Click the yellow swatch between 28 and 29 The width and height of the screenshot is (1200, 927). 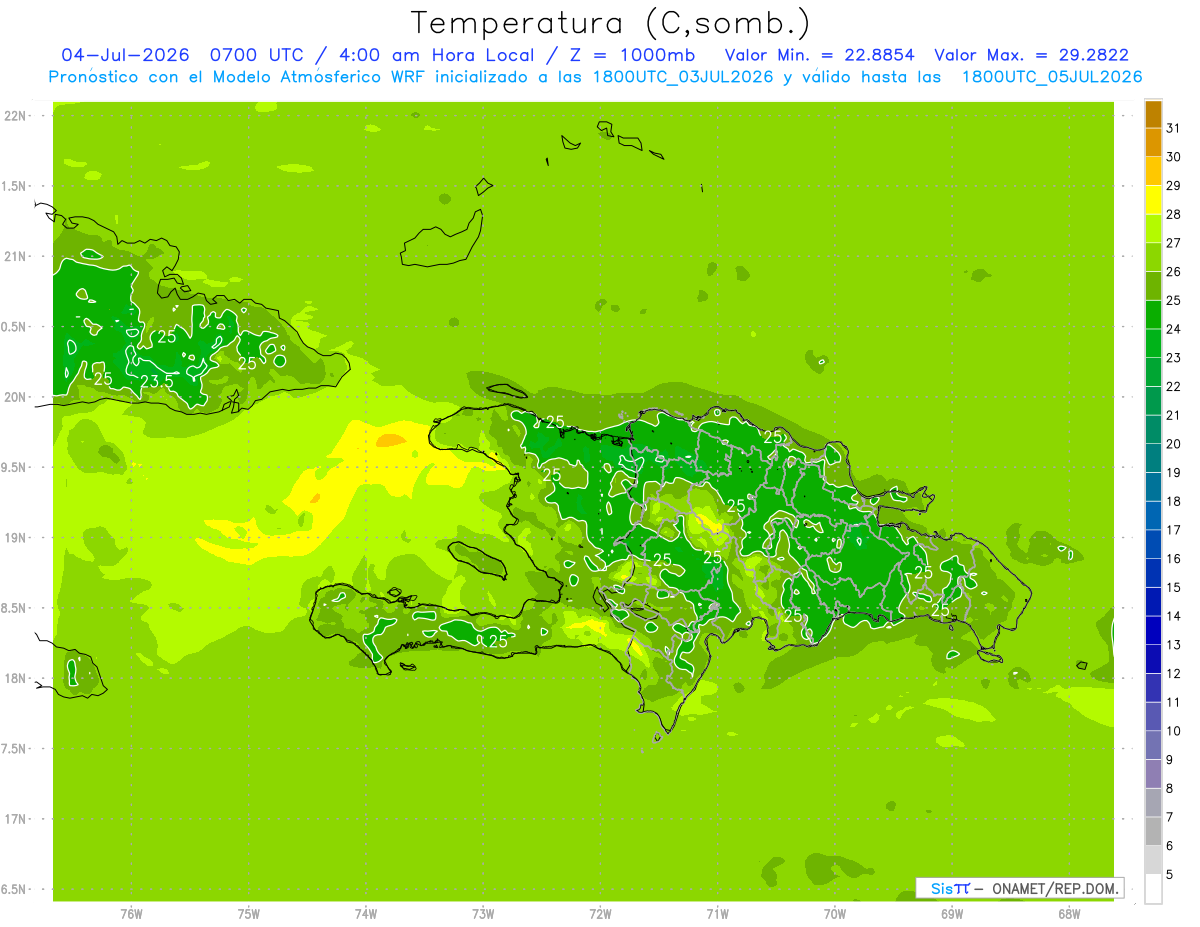[x=1153, y=199]
